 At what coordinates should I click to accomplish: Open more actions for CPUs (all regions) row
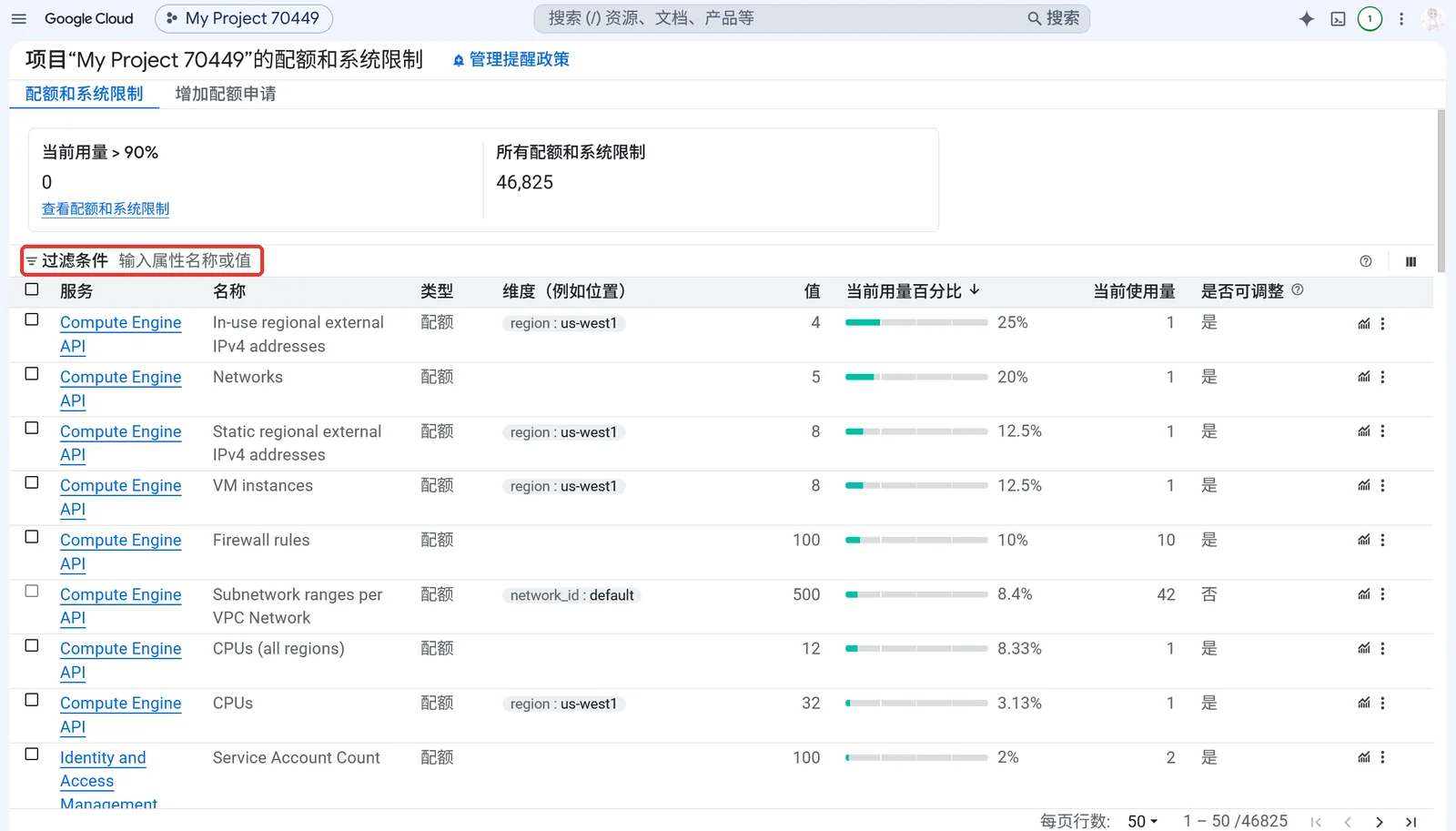pyautogui.click(x=1382, y=649)
